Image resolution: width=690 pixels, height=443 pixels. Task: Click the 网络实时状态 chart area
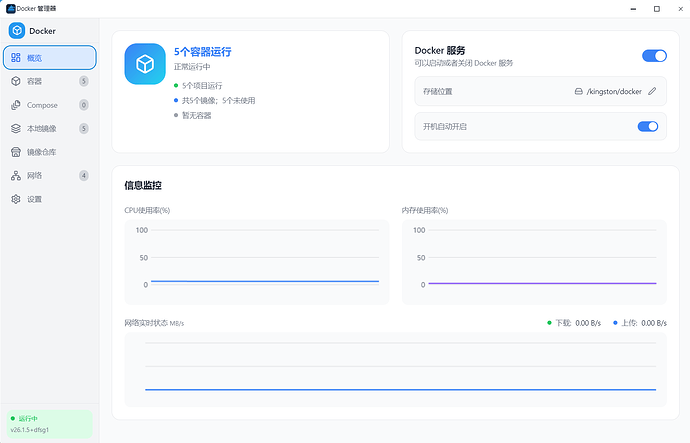coord(396,370)
